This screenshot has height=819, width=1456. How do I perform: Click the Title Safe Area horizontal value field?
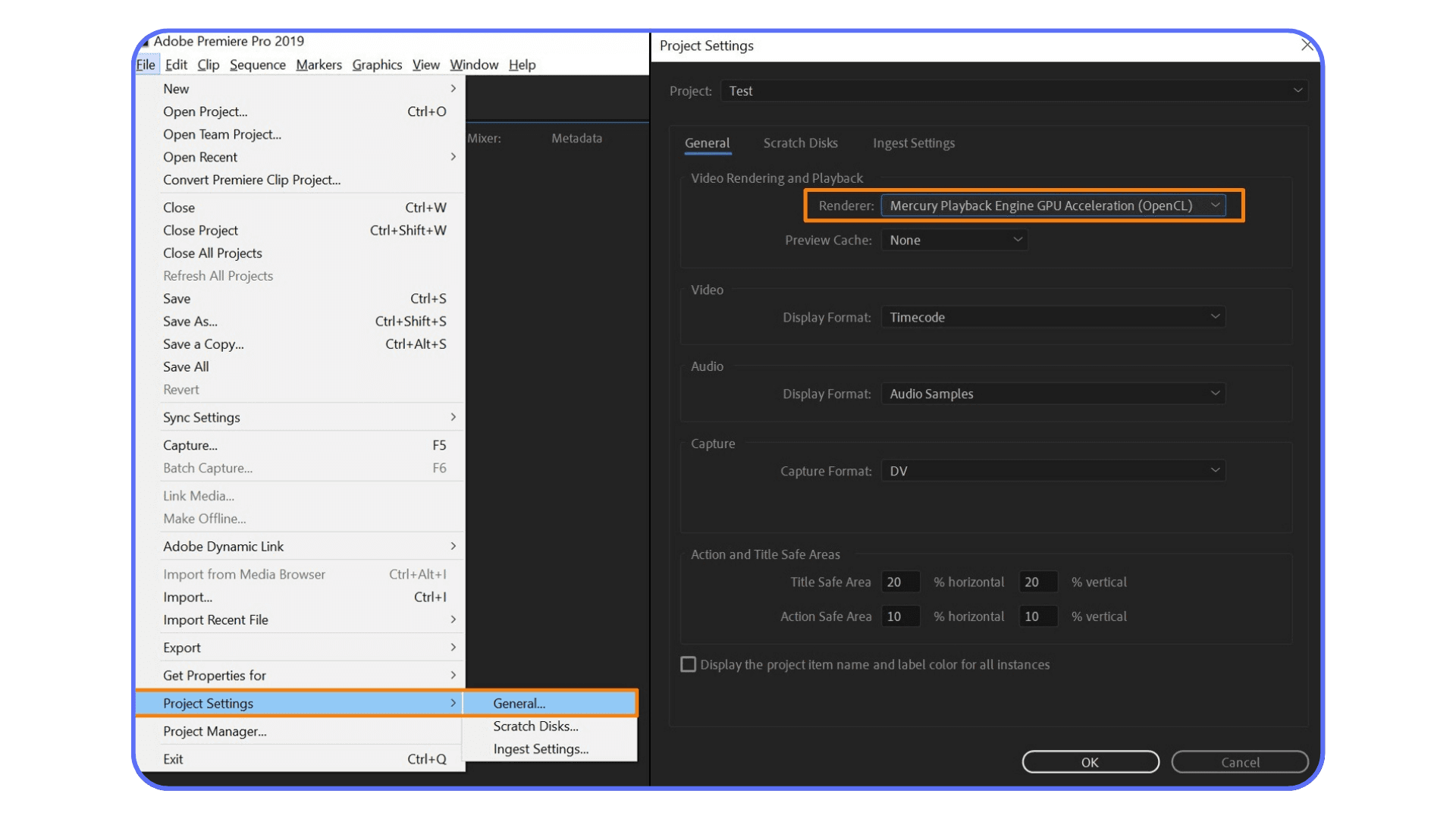[900, 582]
